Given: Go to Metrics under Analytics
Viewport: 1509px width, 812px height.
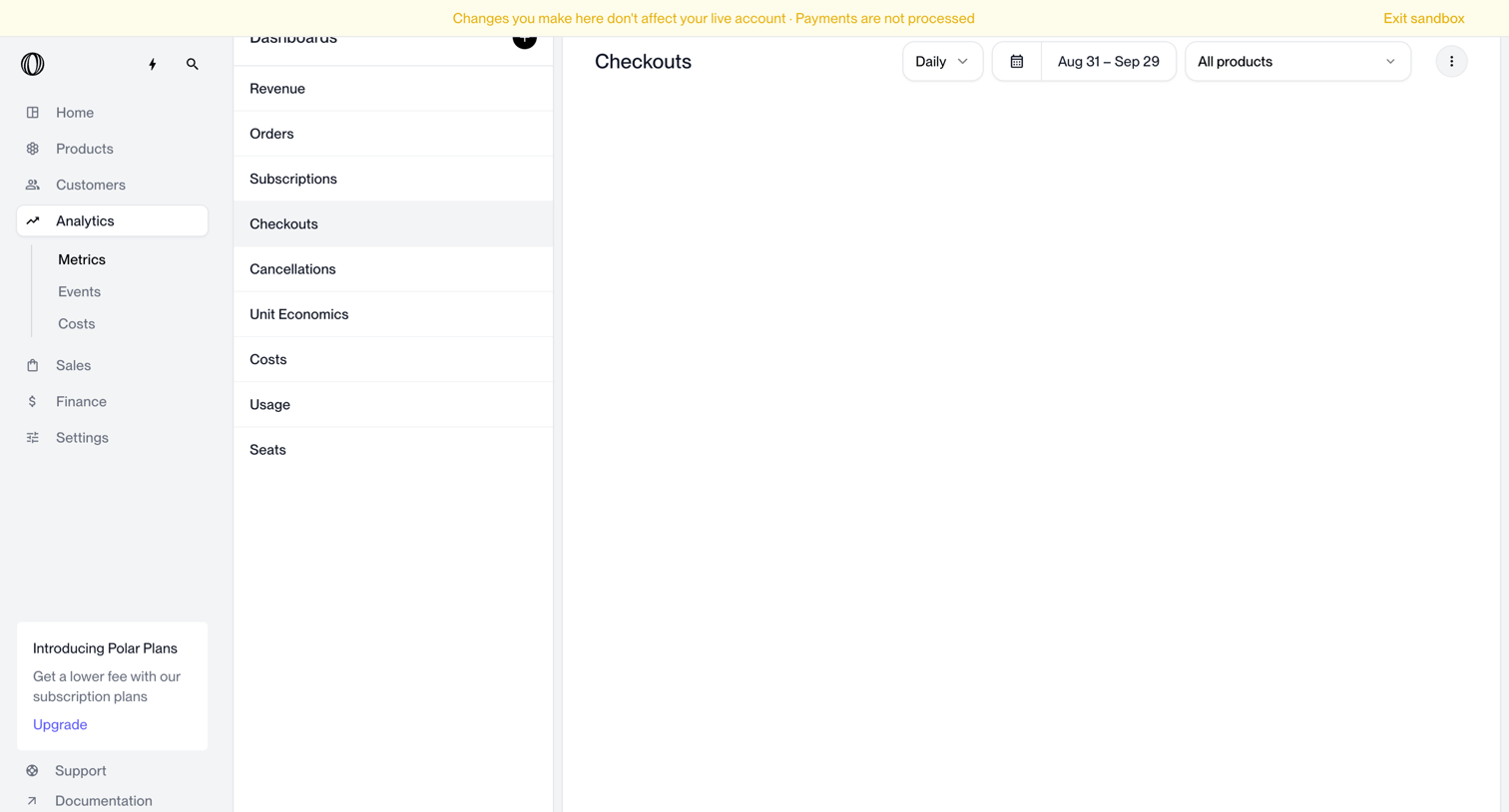Looking at the screenshot, I should click(82, 259).
